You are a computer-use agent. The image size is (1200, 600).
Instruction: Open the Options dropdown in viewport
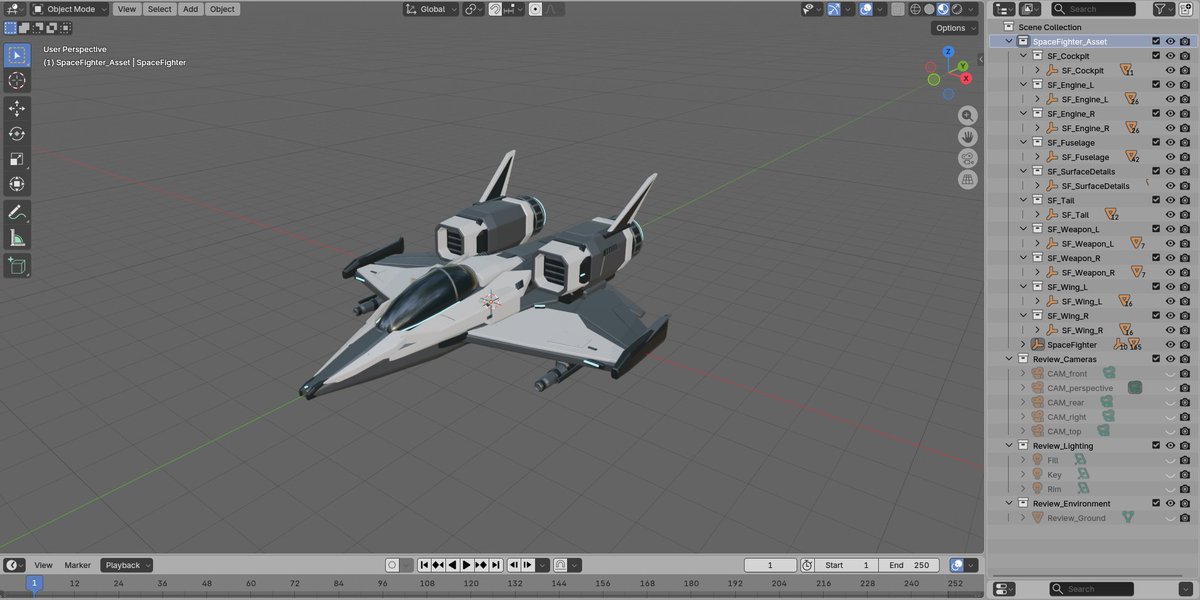[x=955, y=28]
